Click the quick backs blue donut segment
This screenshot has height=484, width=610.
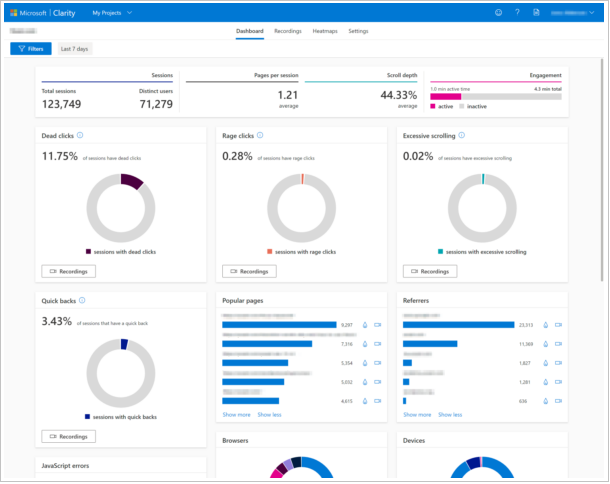click(124, 344)
